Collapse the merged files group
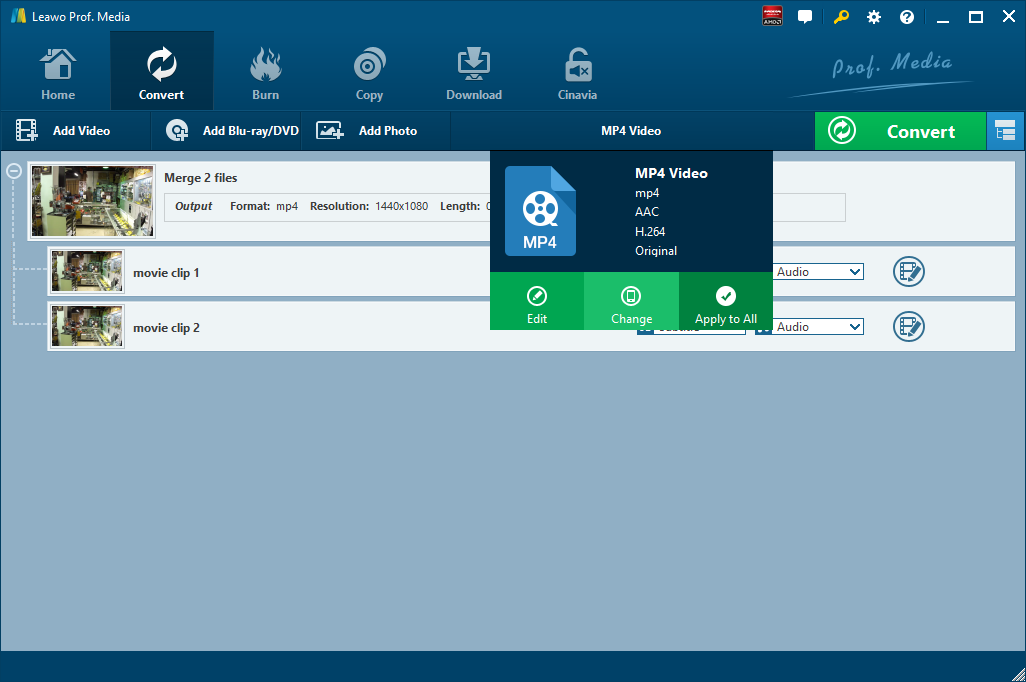1026x682 pixels. coord(14,171)
